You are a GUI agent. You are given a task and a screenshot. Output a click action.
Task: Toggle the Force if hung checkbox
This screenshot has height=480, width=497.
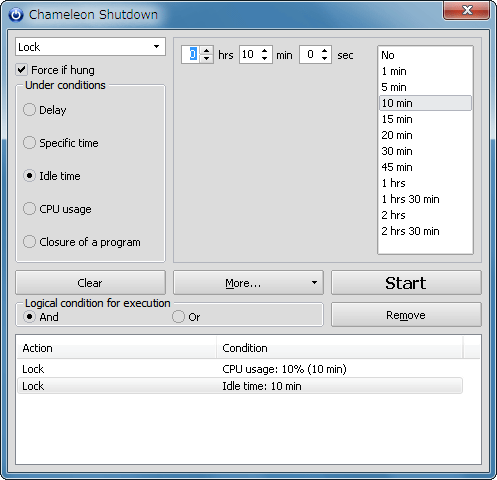pyautogui.click(x=22, y=70)
